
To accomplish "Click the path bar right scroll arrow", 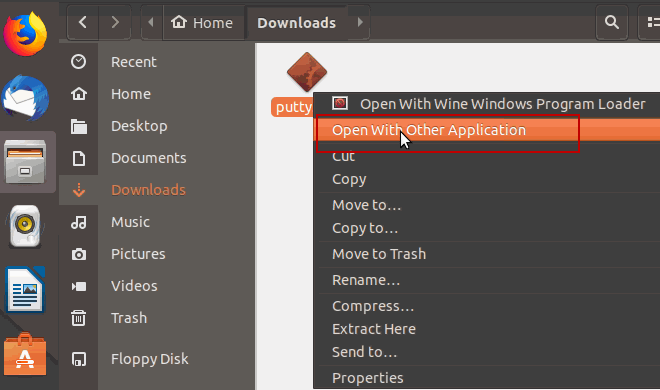I will pos(359,22).
